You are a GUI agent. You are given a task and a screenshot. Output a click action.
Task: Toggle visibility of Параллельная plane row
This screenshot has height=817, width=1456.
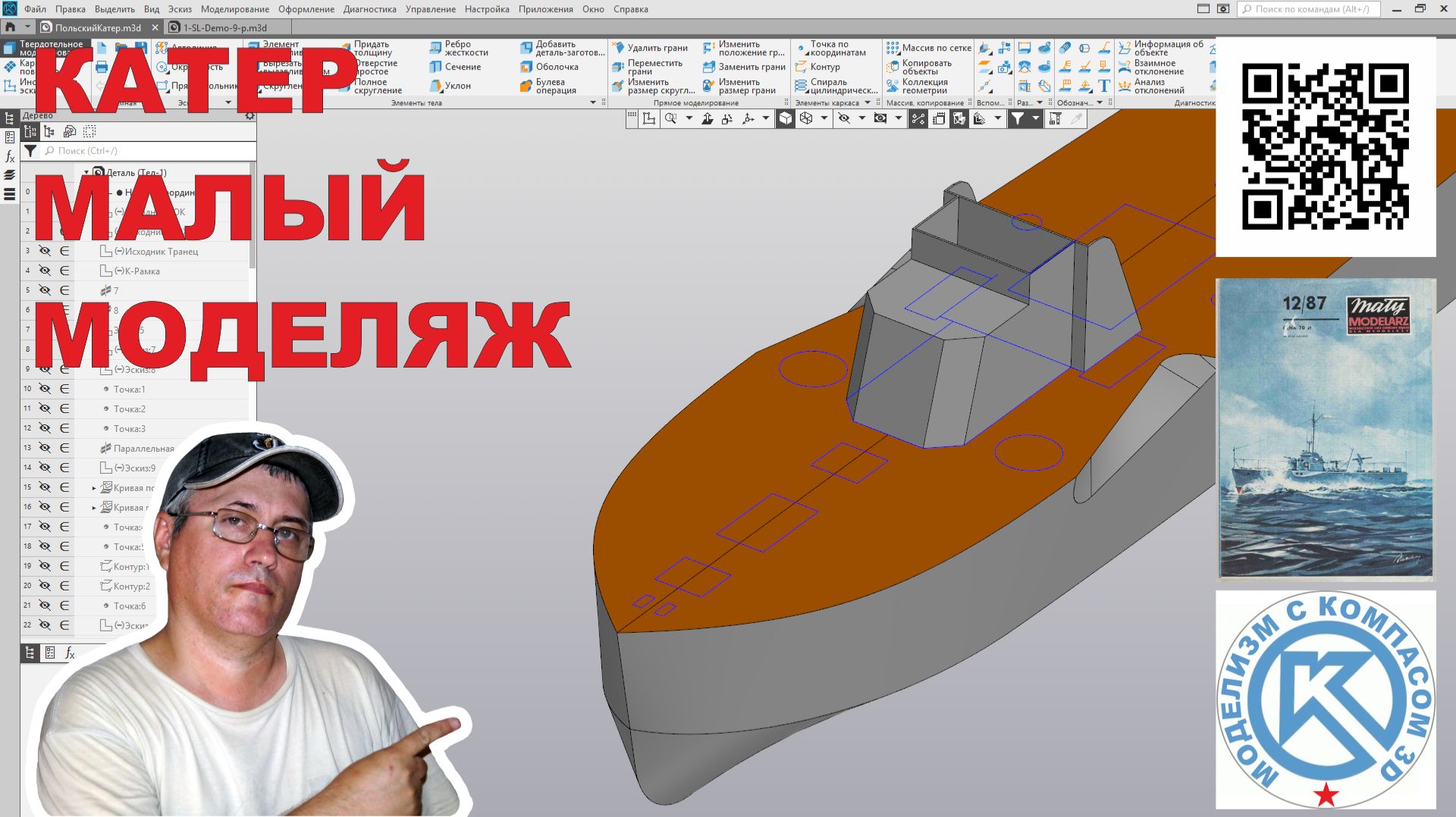click(45, 448)
